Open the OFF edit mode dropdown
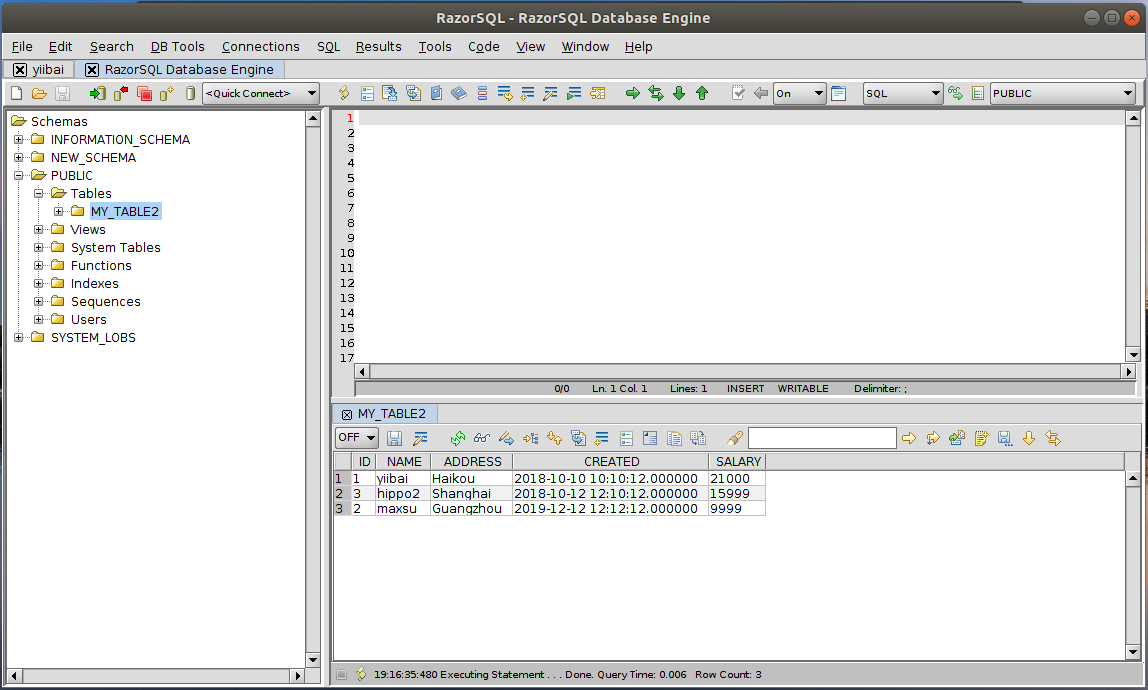The height and width of the screenshot is (690, 1148). 357,438
